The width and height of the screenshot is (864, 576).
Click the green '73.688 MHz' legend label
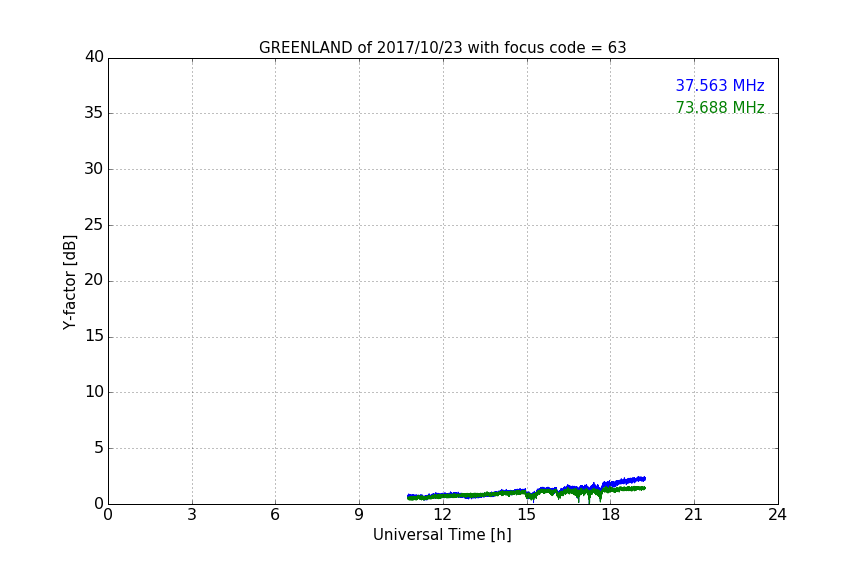pos(720,107)
